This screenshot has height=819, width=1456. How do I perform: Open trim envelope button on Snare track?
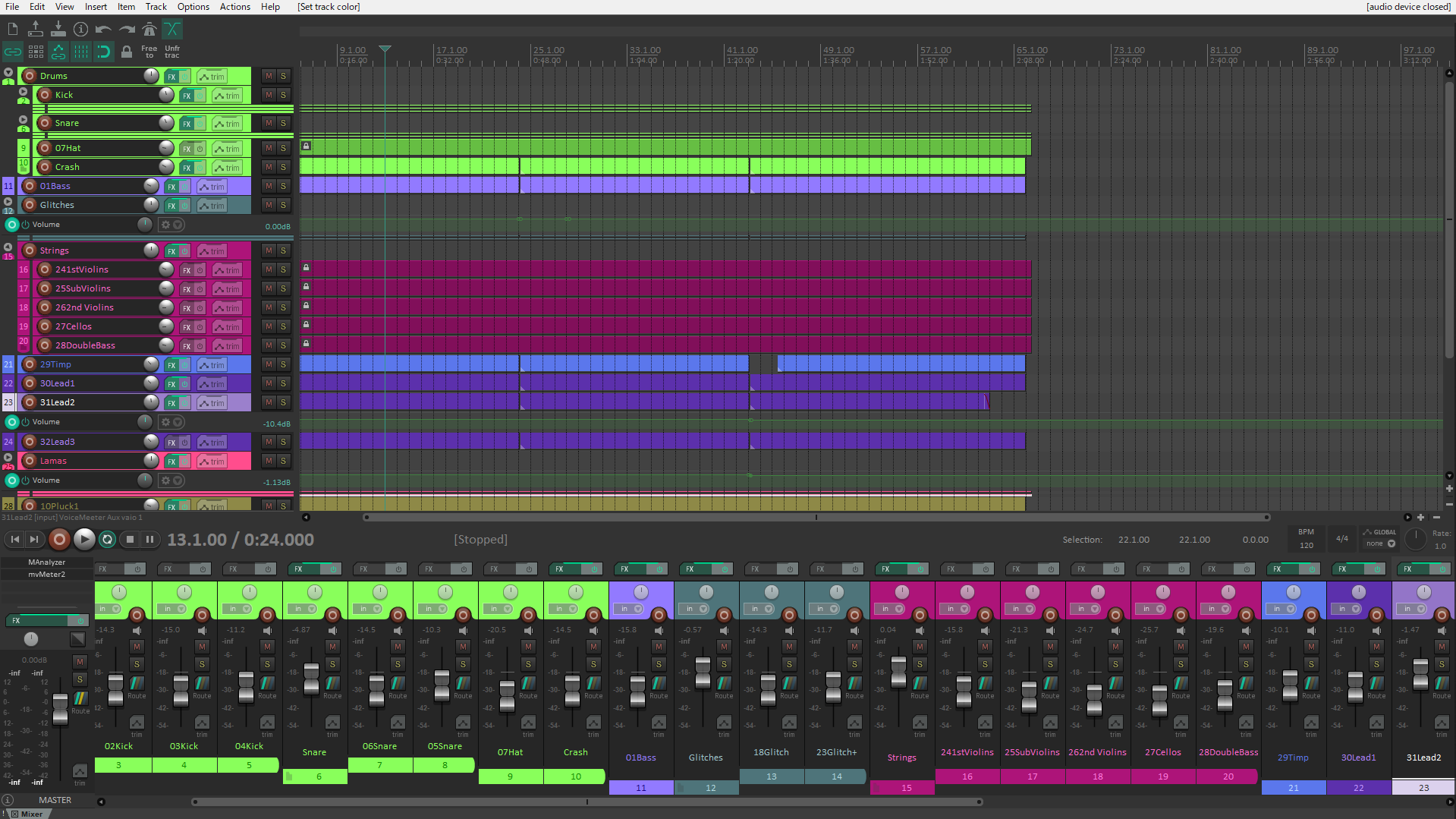point(227,123)
